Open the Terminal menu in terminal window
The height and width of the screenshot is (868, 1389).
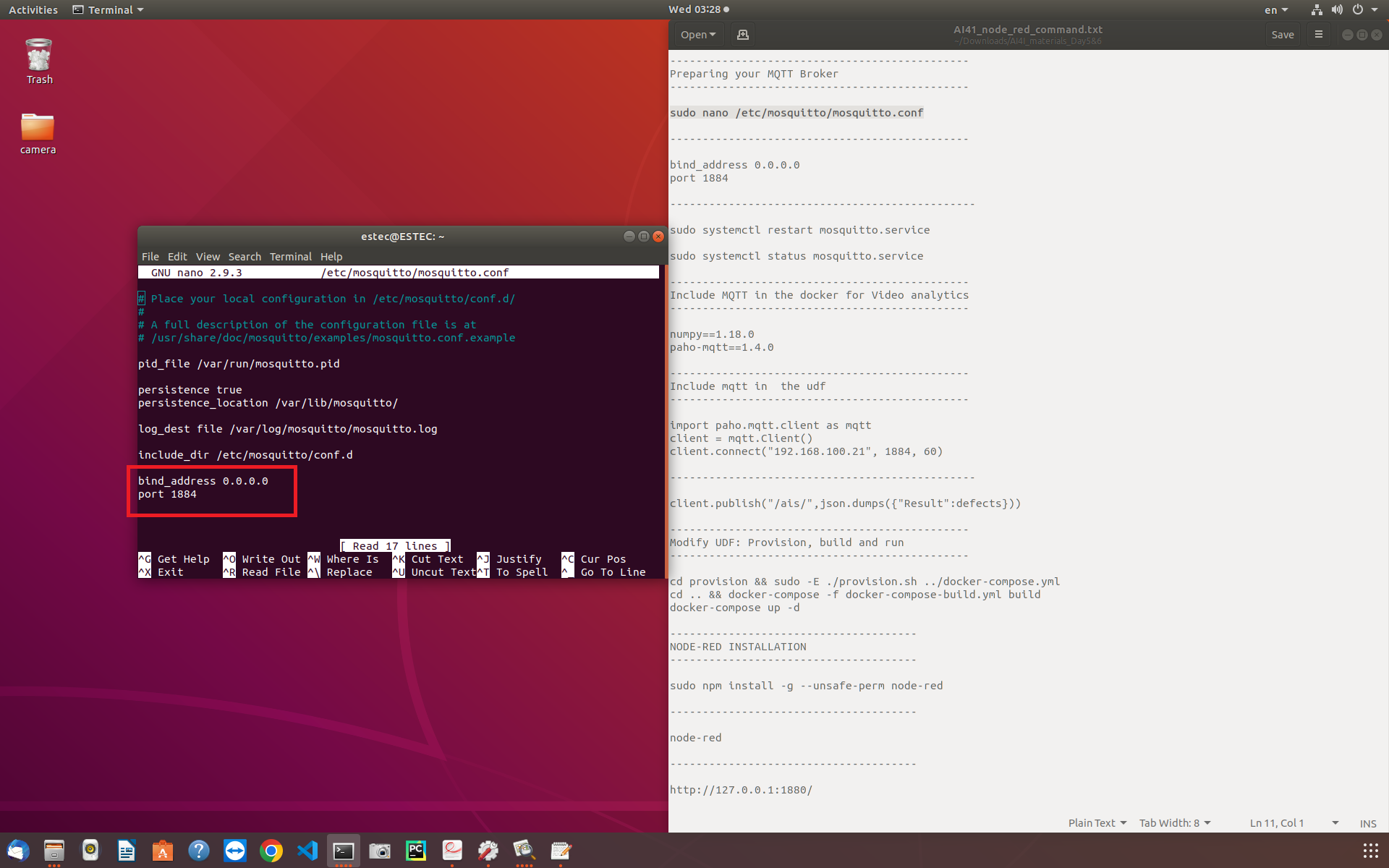pyautogui.click(x=290, y=257)
